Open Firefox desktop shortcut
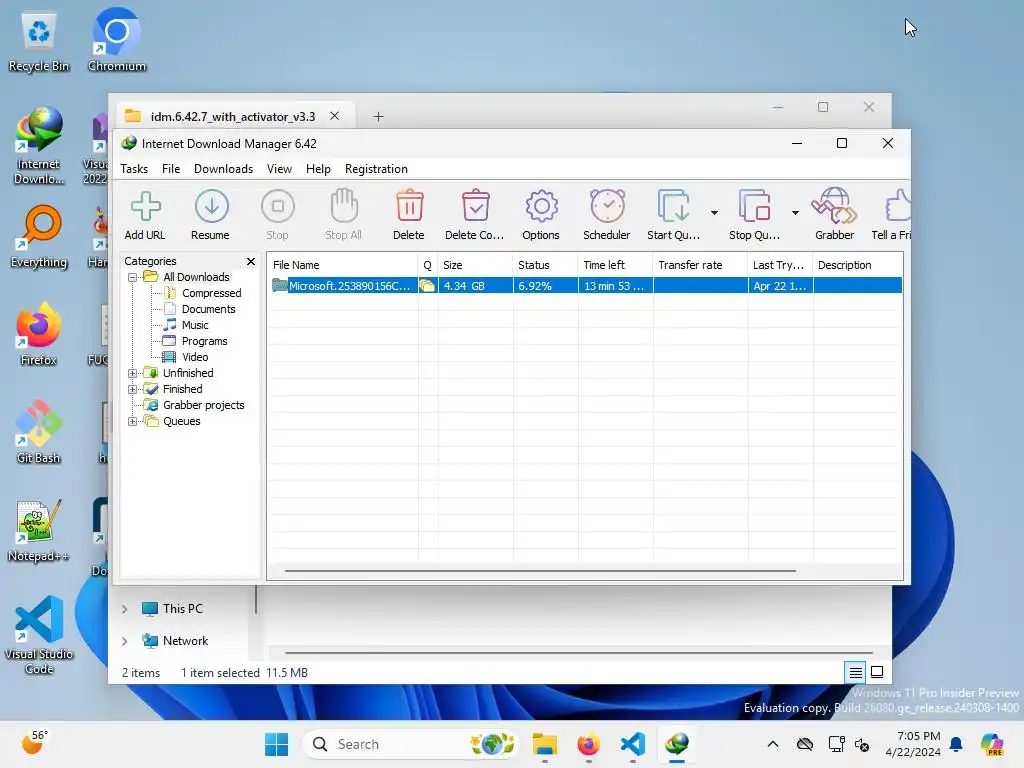 [39, 334]
